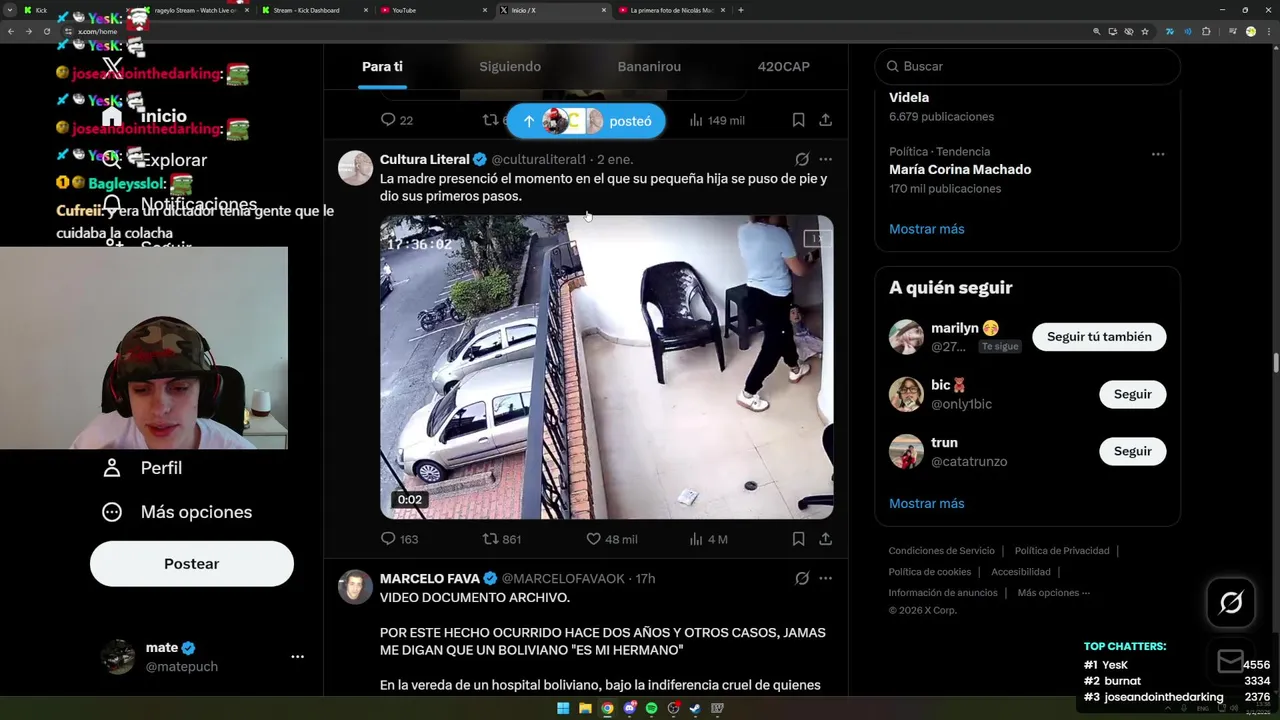
Task: Bookmark this page with the star icon
Action: coord(1145,31)
